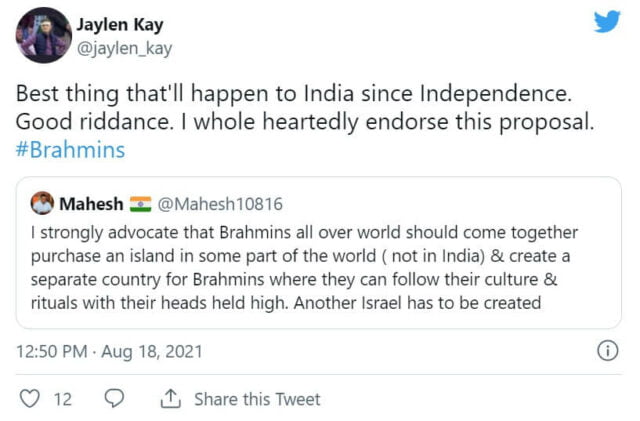Click the 12:50 PM · Aug 18, 2021 timestamp
The width and height of the screenshot is (640, 421).
[x=110, y=352]
